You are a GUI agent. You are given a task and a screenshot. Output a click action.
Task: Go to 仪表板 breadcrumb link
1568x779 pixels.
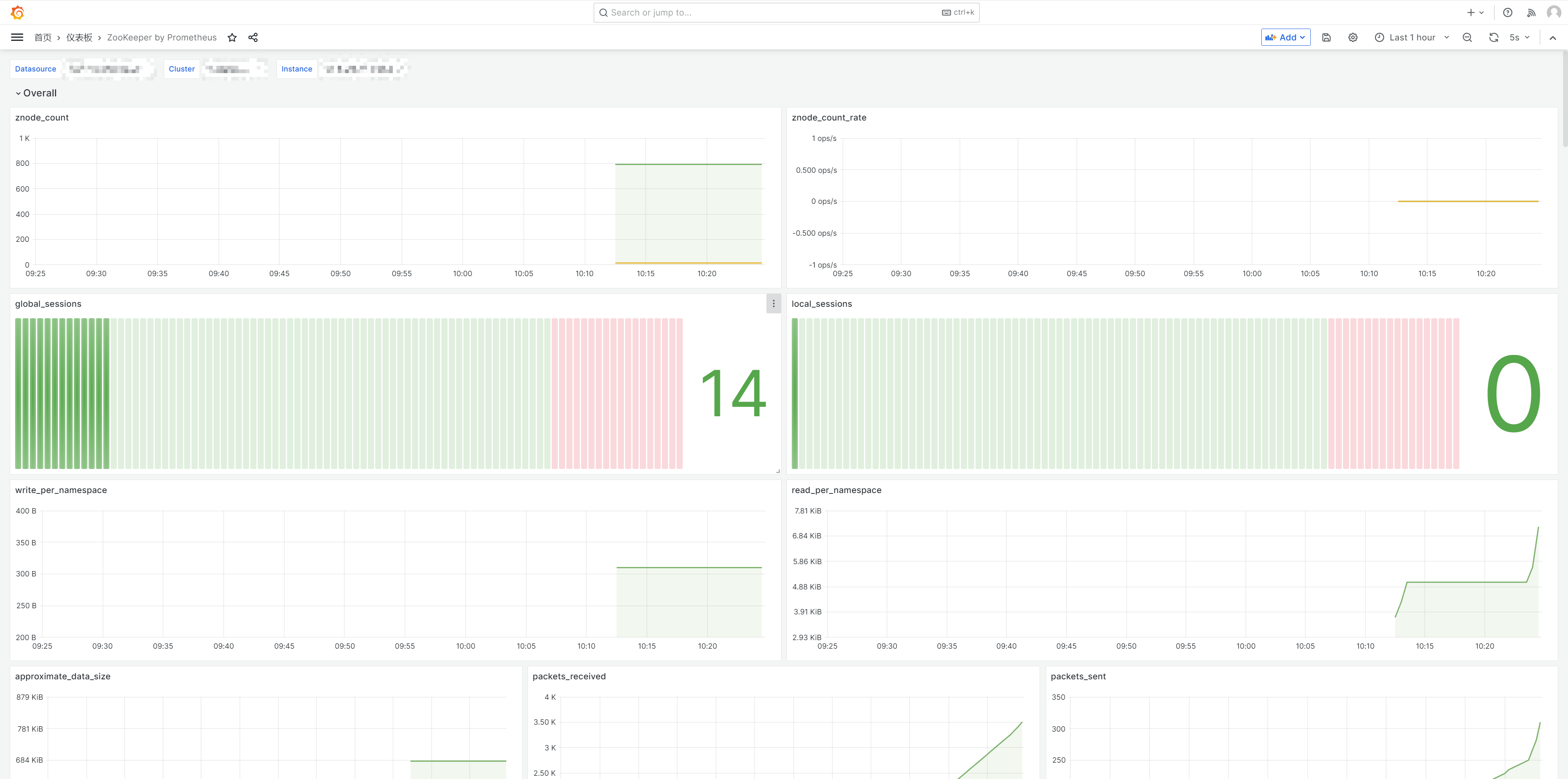tap(79, 37)
